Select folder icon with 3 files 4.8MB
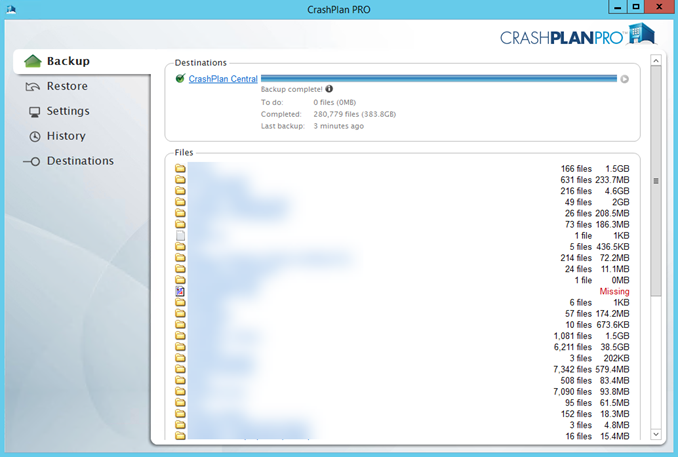The image size is (678, 457). coord(180,425)
